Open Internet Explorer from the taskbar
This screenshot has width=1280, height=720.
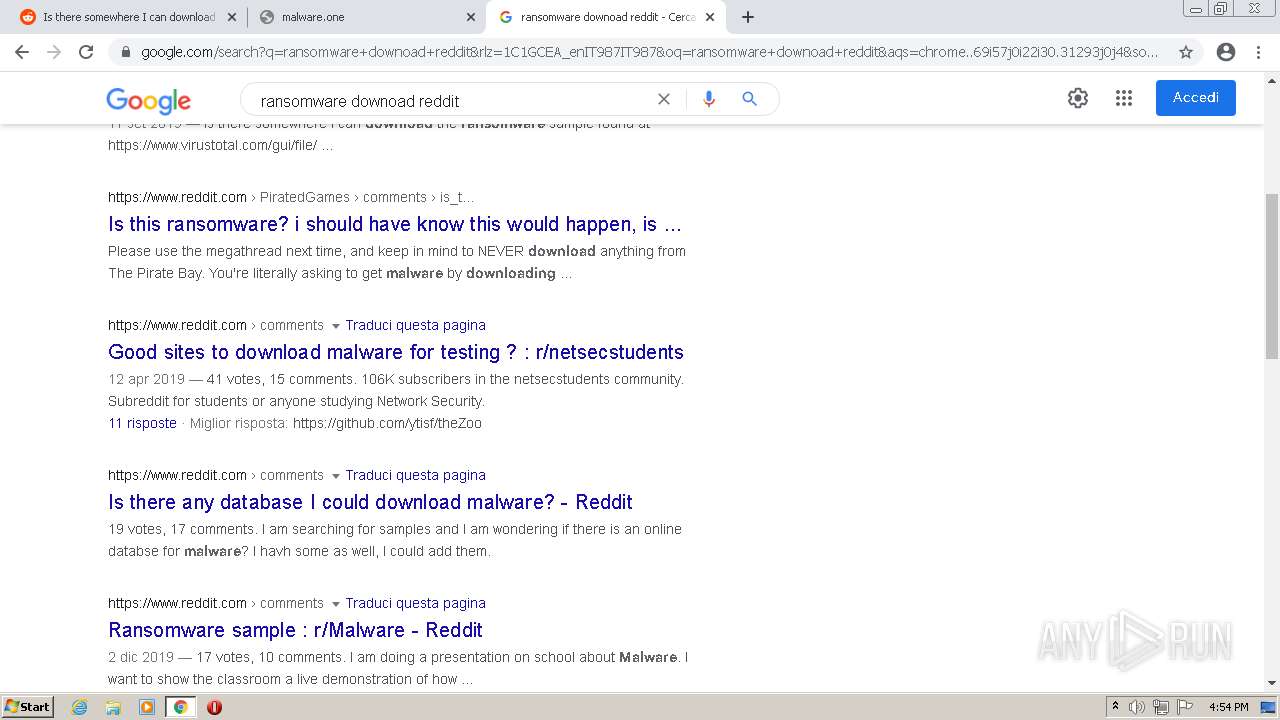[80, 707]
